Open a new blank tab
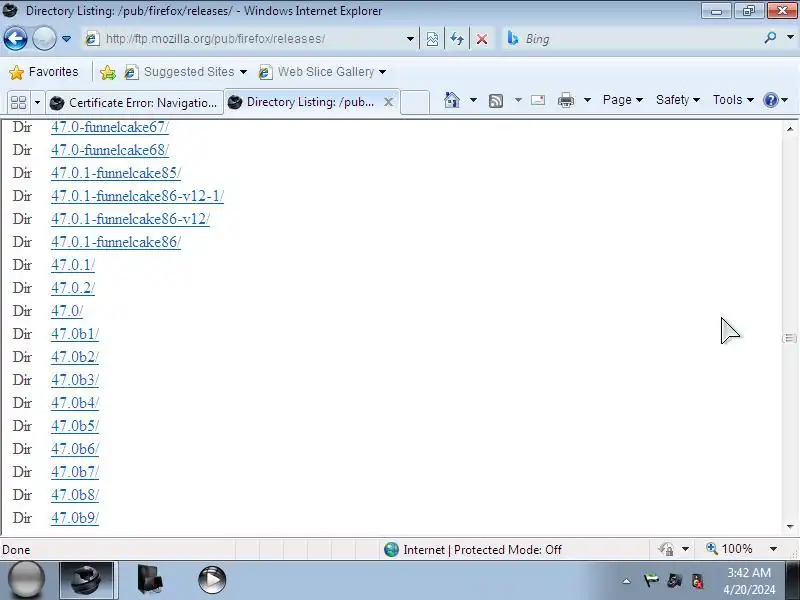800x600 pixels. [x=415, y=103]
